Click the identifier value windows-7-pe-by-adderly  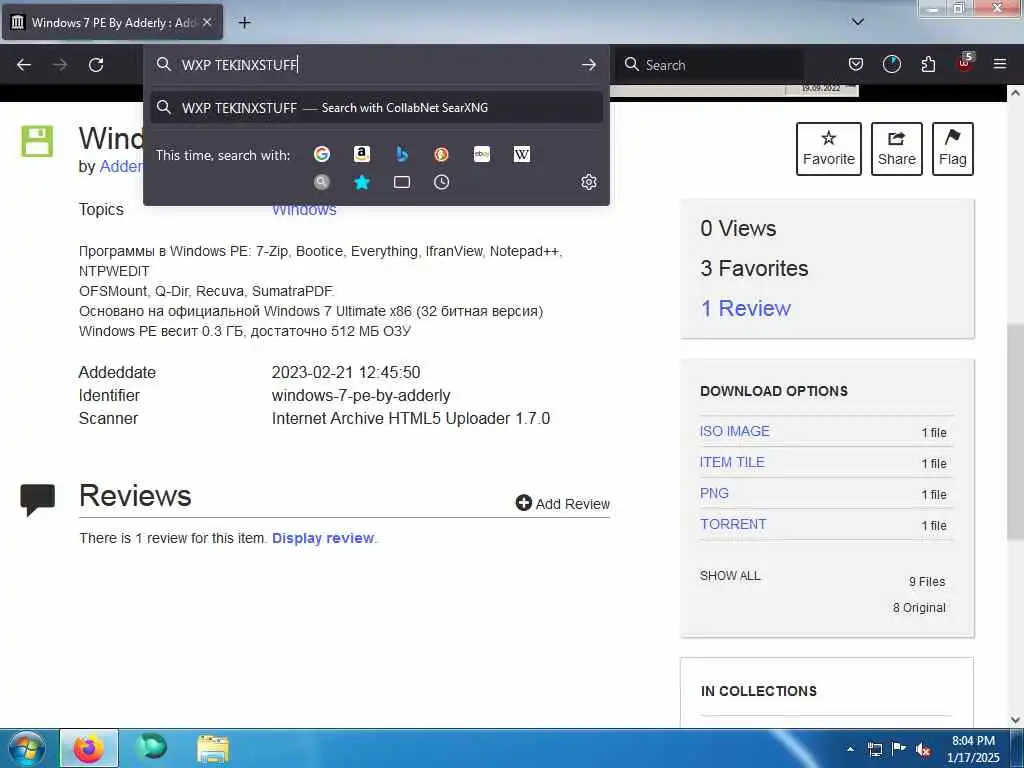[361, 396]
